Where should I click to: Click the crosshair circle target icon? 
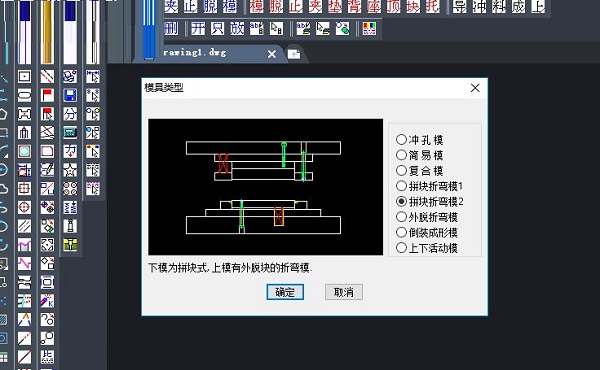24,207
